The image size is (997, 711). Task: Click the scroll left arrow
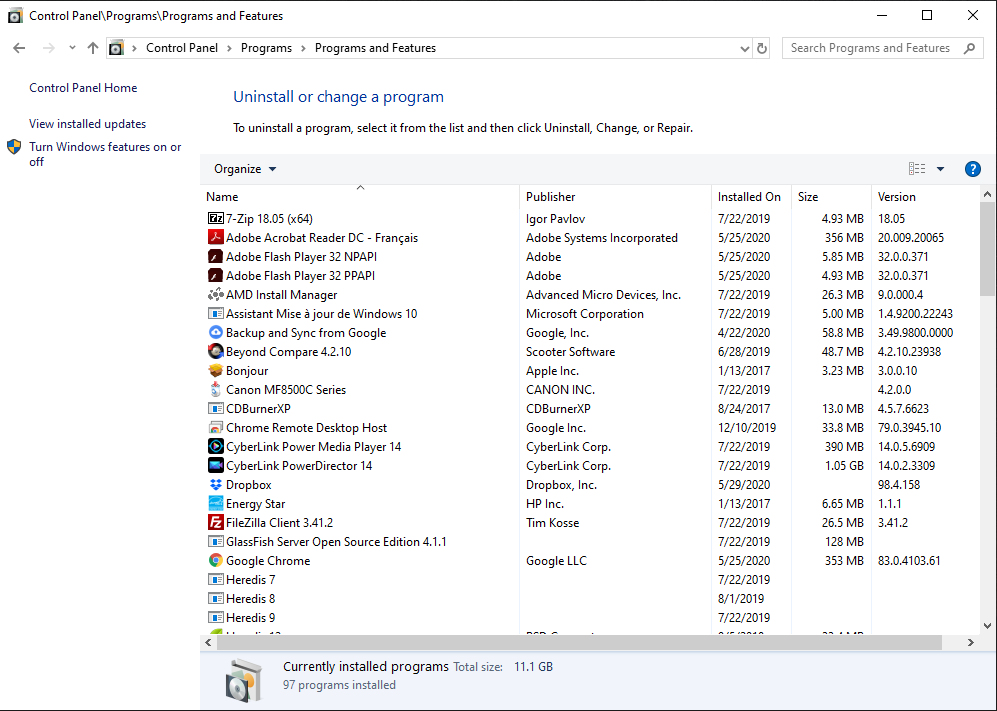[x=209, y=642]
